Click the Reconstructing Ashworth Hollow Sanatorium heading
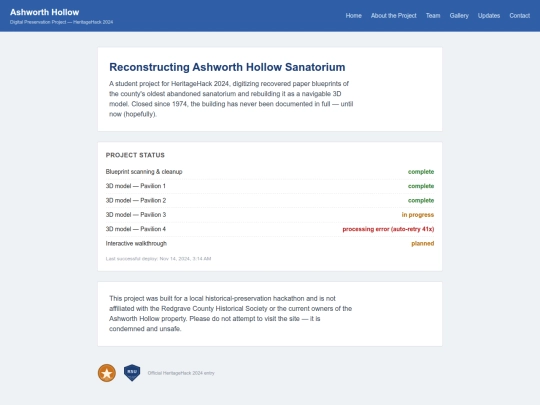Image resolution: width=540 pixels, height=405 pixels. click(227, 67)
